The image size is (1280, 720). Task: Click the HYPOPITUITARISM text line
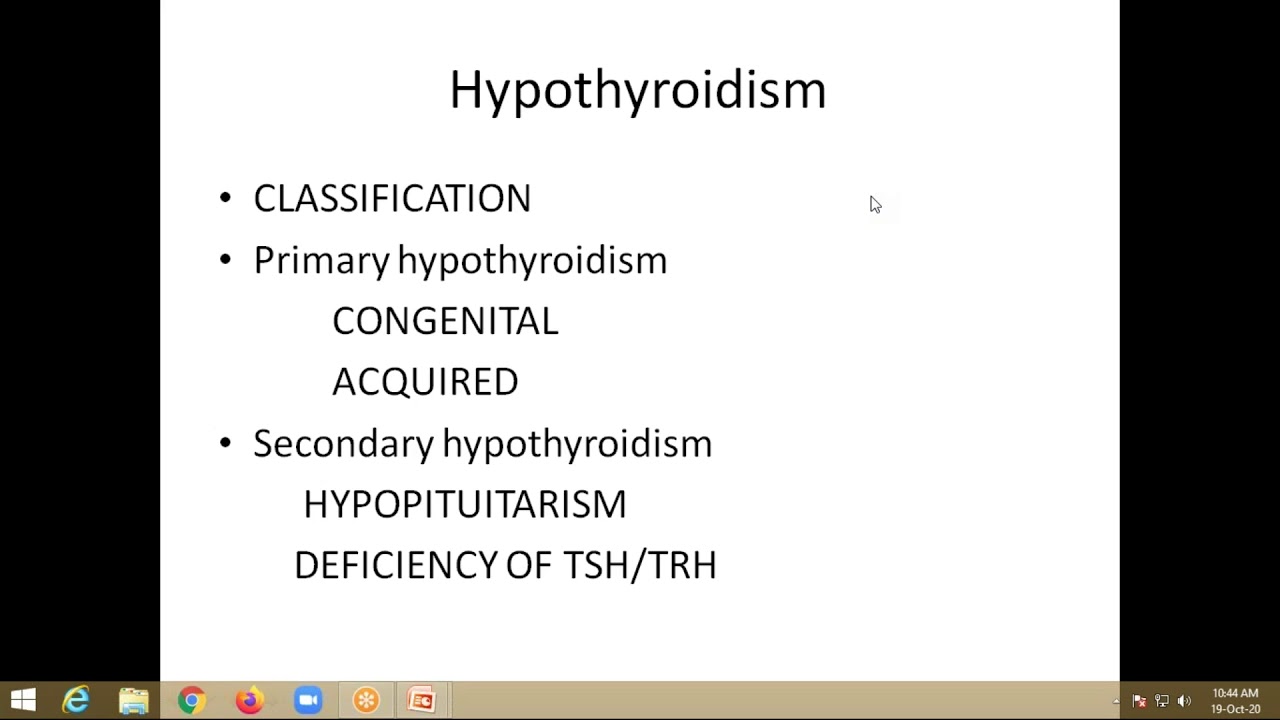click(x=465, y=504)
